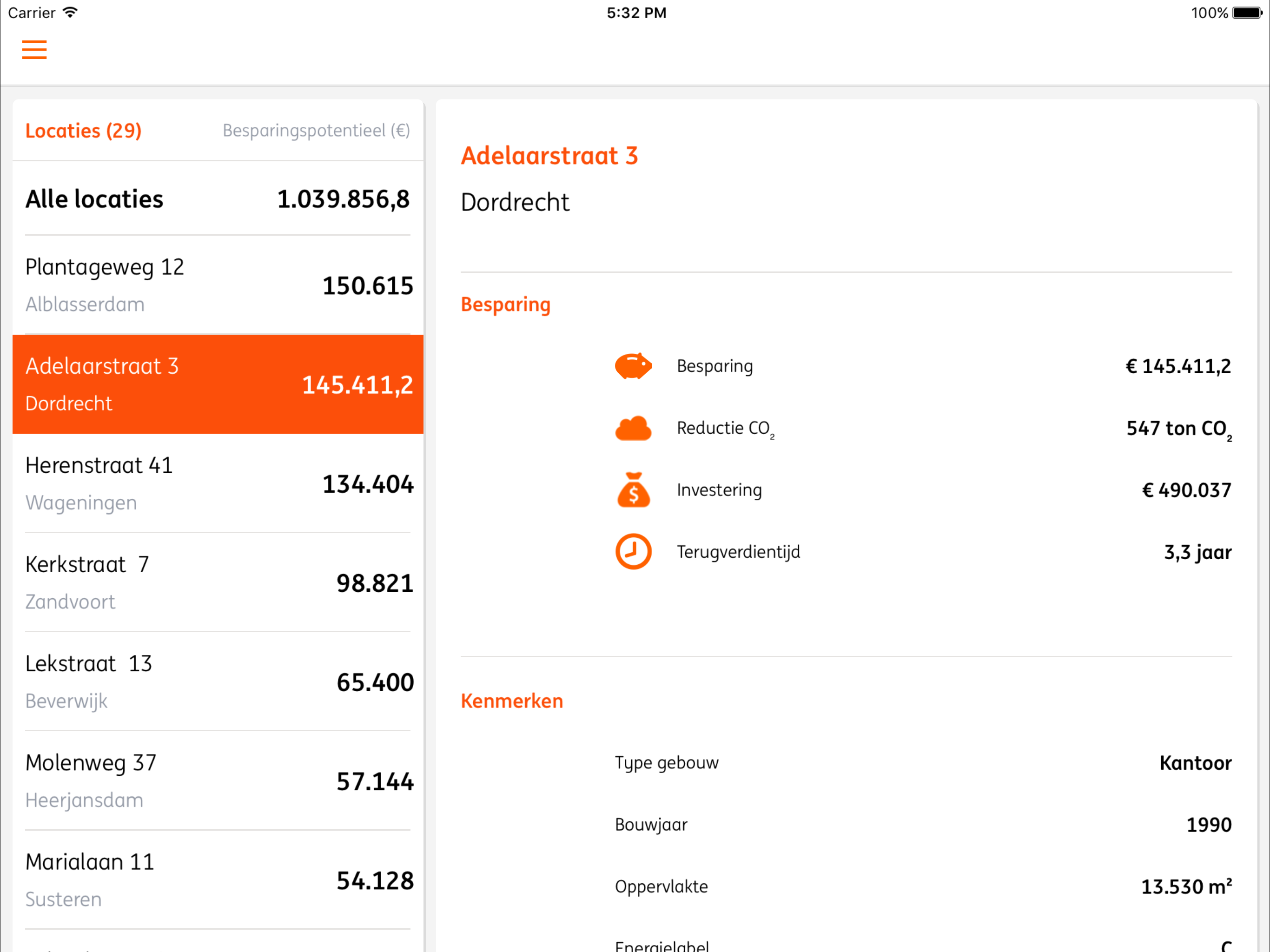The width and height of the screenshot is (1270, 952).
Task: Tap the money bag Investering icon
Action: click(633, 490)
